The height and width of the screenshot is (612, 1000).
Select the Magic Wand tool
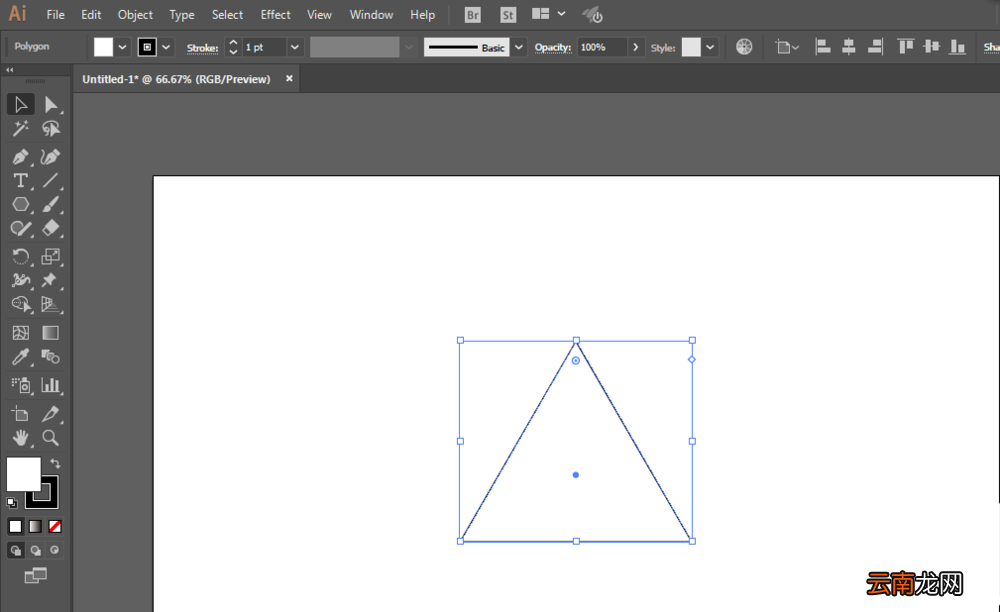20,129
